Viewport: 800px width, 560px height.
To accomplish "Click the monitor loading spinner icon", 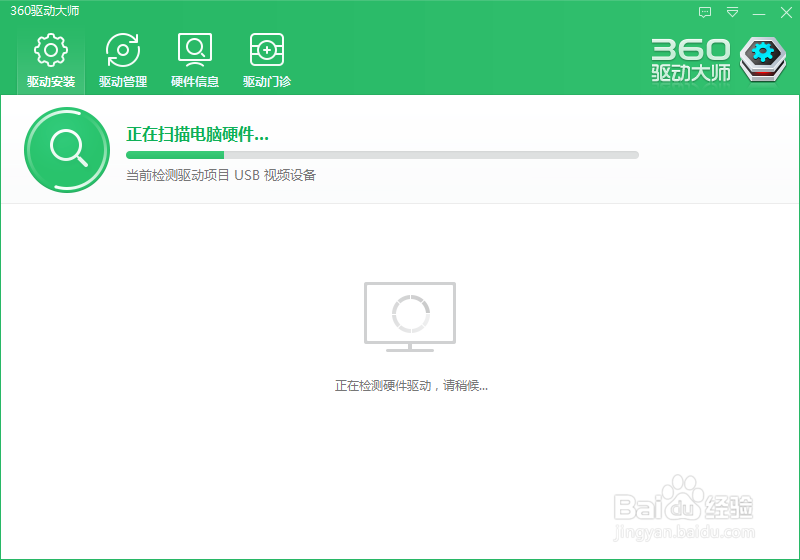I will point(410,316).
